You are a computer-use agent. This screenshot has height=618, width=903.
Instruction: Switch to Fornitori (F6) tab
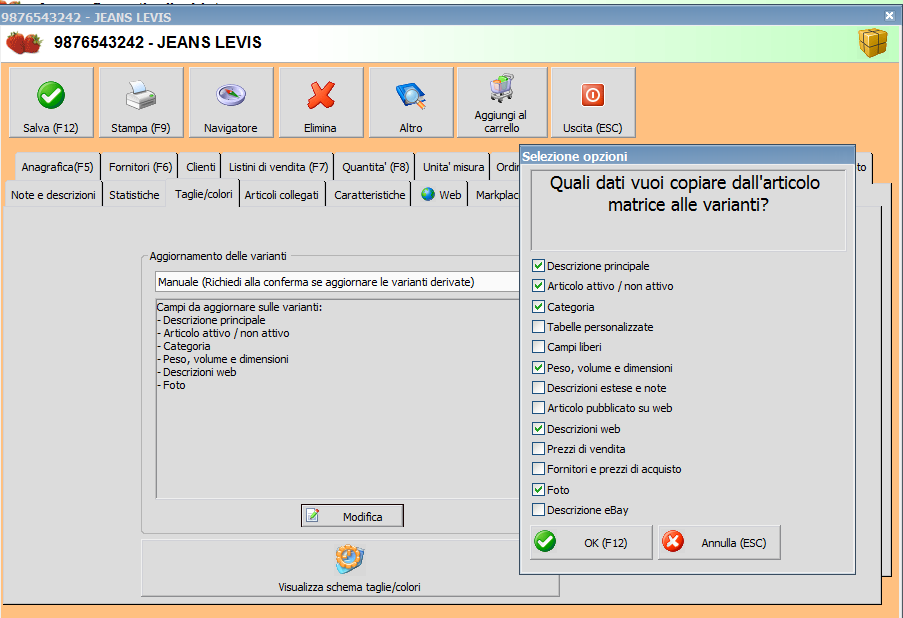tap(141, 167)
